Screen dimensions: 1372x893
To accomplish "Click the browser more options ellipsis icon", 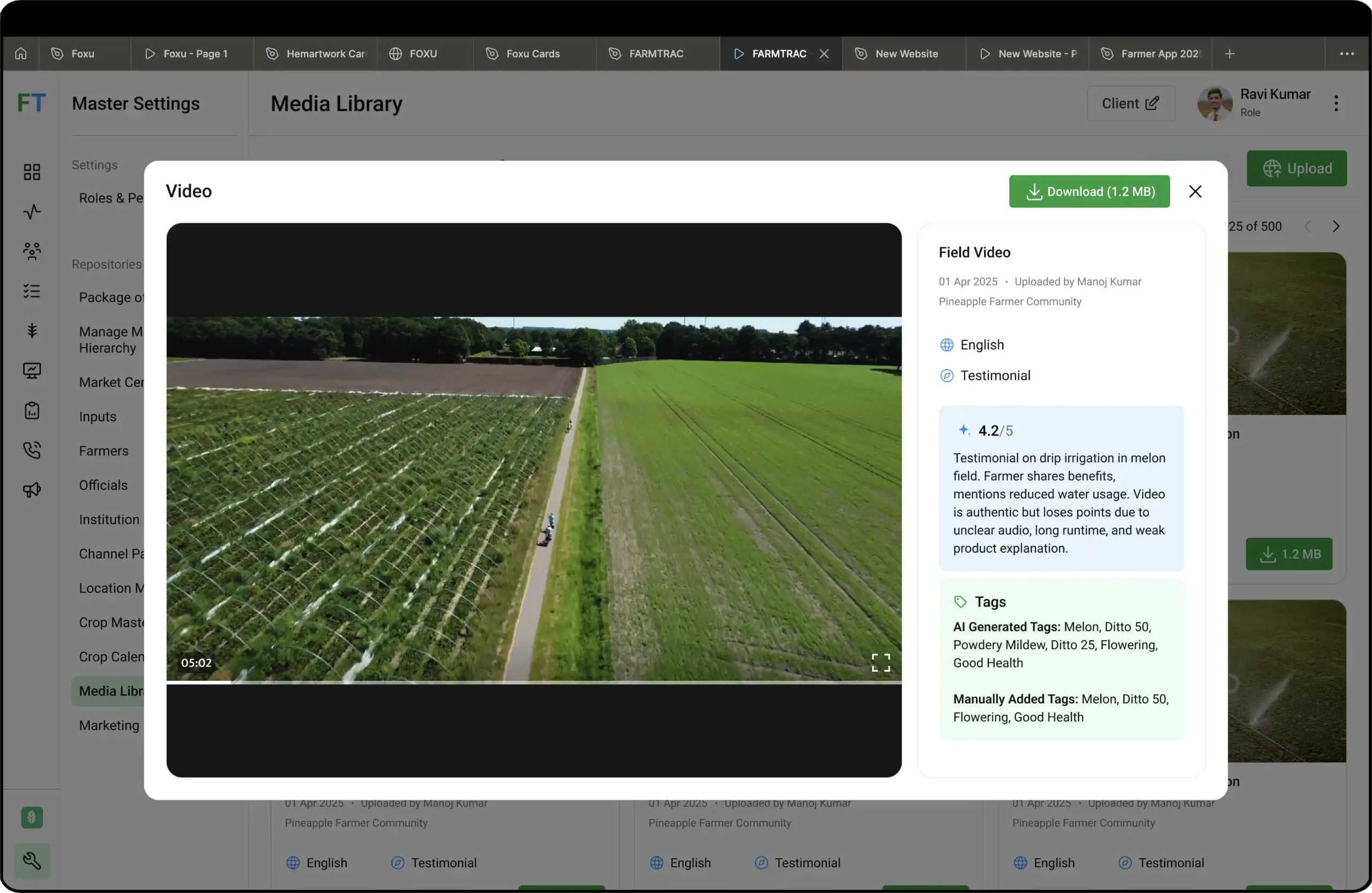I will coord(1347,54).
